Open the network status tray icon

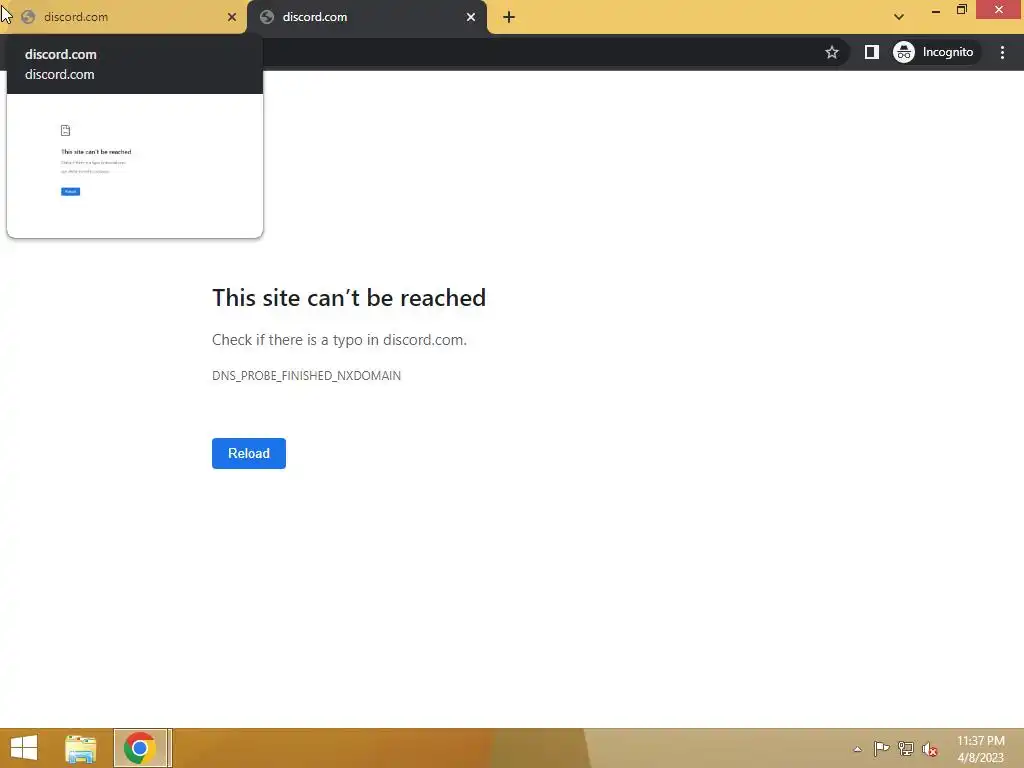click(906, 749)
